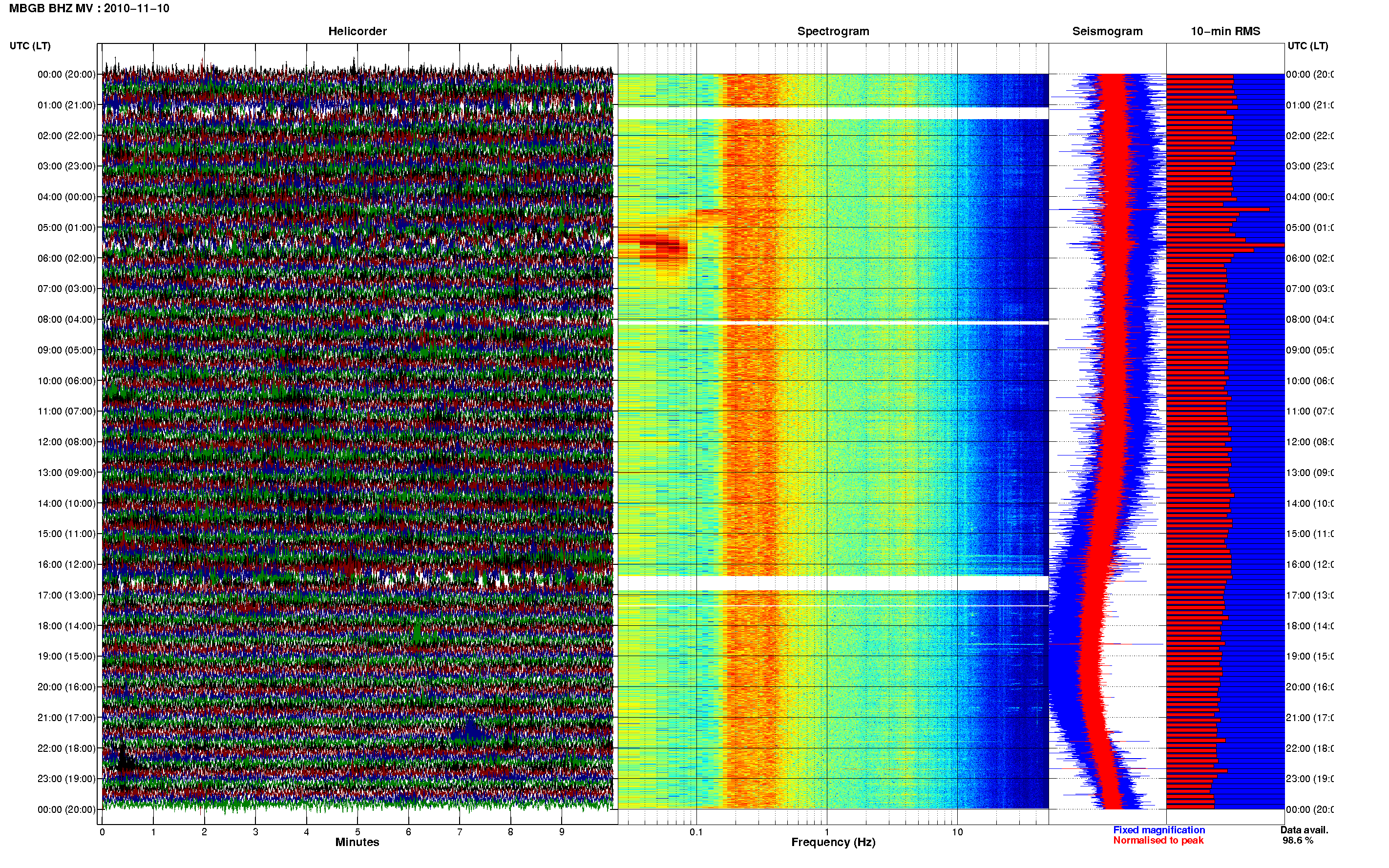Click the plot title 'MBGB BHZ MV : 2010-11-10'
Viewport: 1389px width, 868px height.
coord(89,8)
